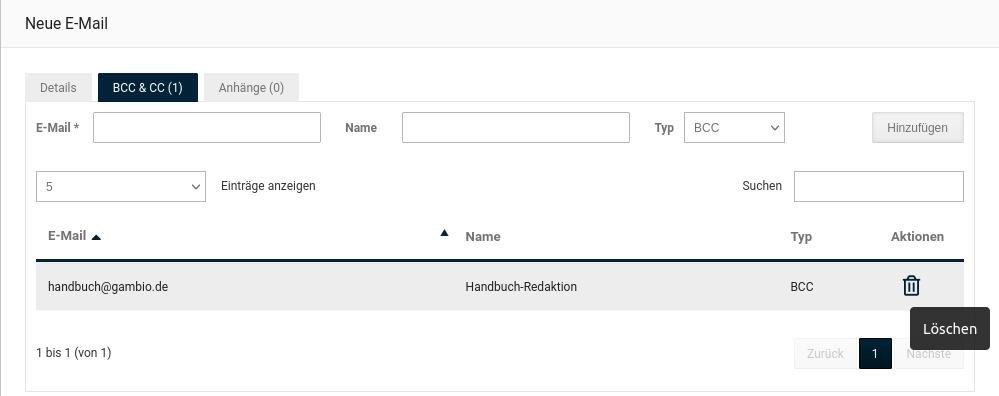Expand entries-per-page dropdown showing 5
Screen dimensions: 999x396
[120, 187]
